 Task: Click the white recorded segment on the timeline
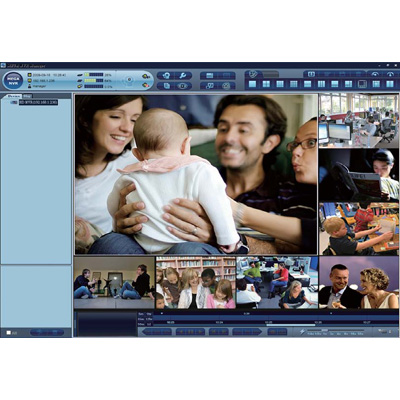(291, 325)
